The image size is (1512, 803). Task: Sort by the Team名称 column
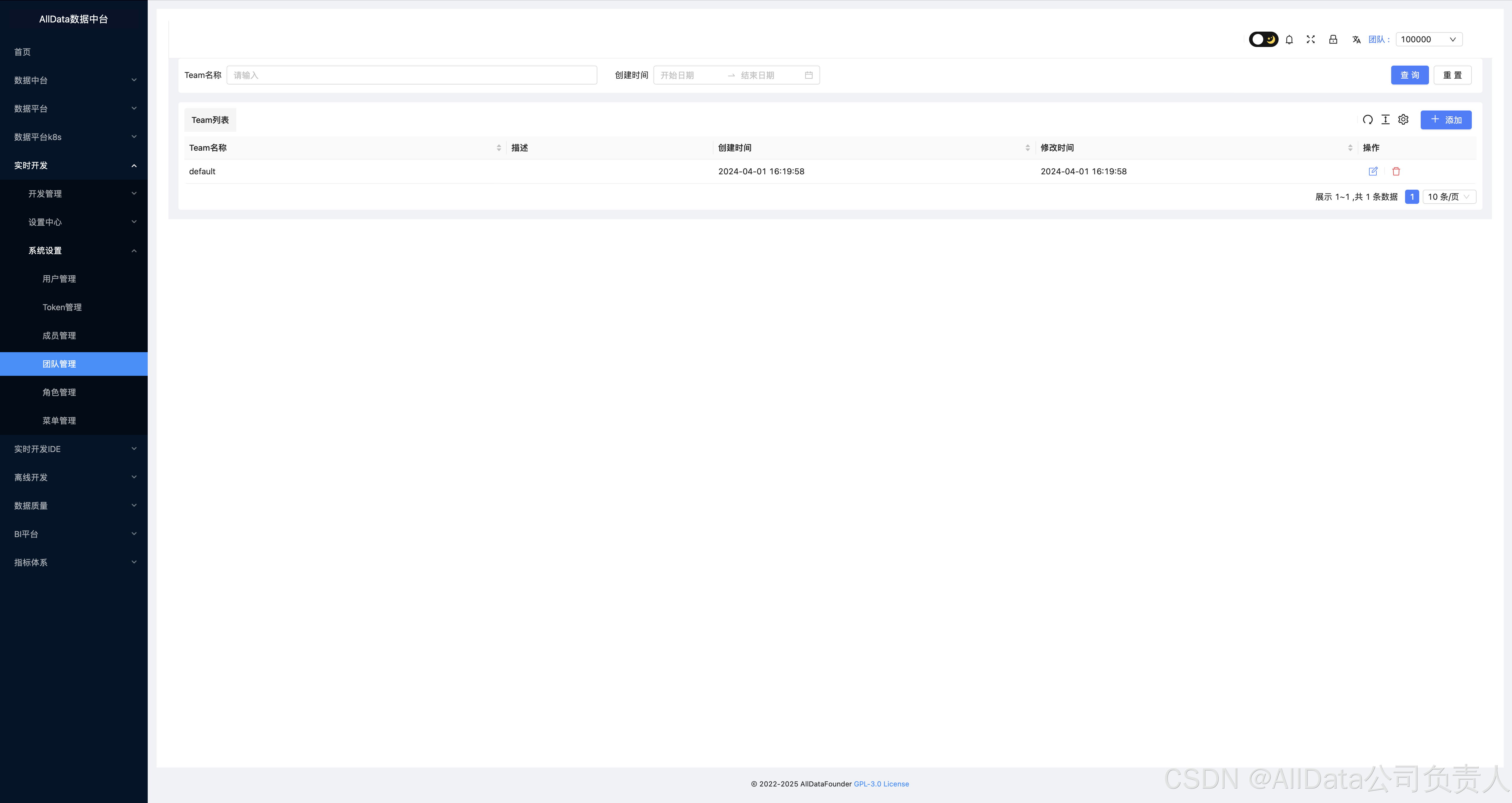coord(499,148)
